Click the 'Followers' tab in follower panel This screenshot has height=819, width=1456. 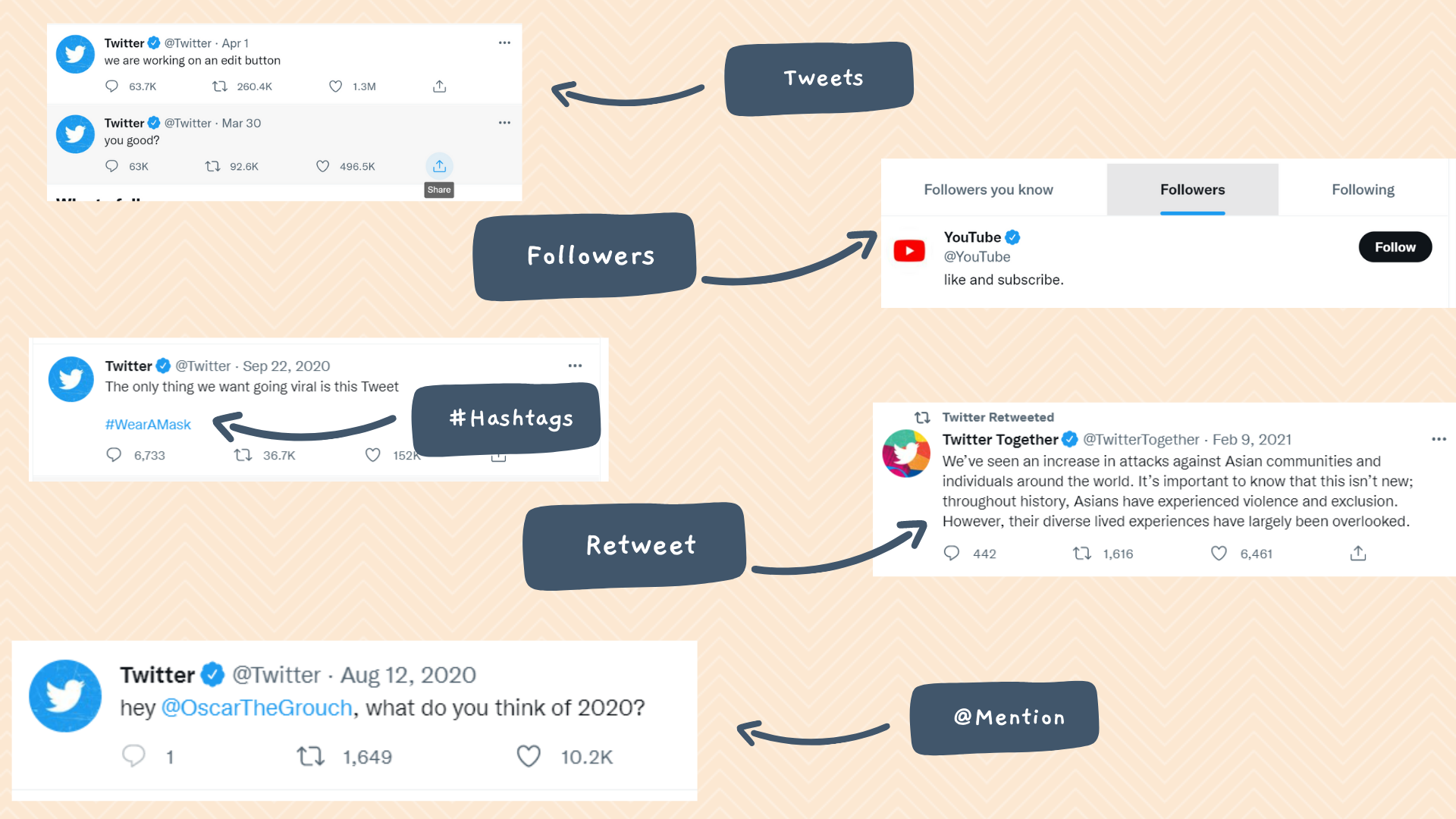pyautogui.click(x=1191, y=189)
